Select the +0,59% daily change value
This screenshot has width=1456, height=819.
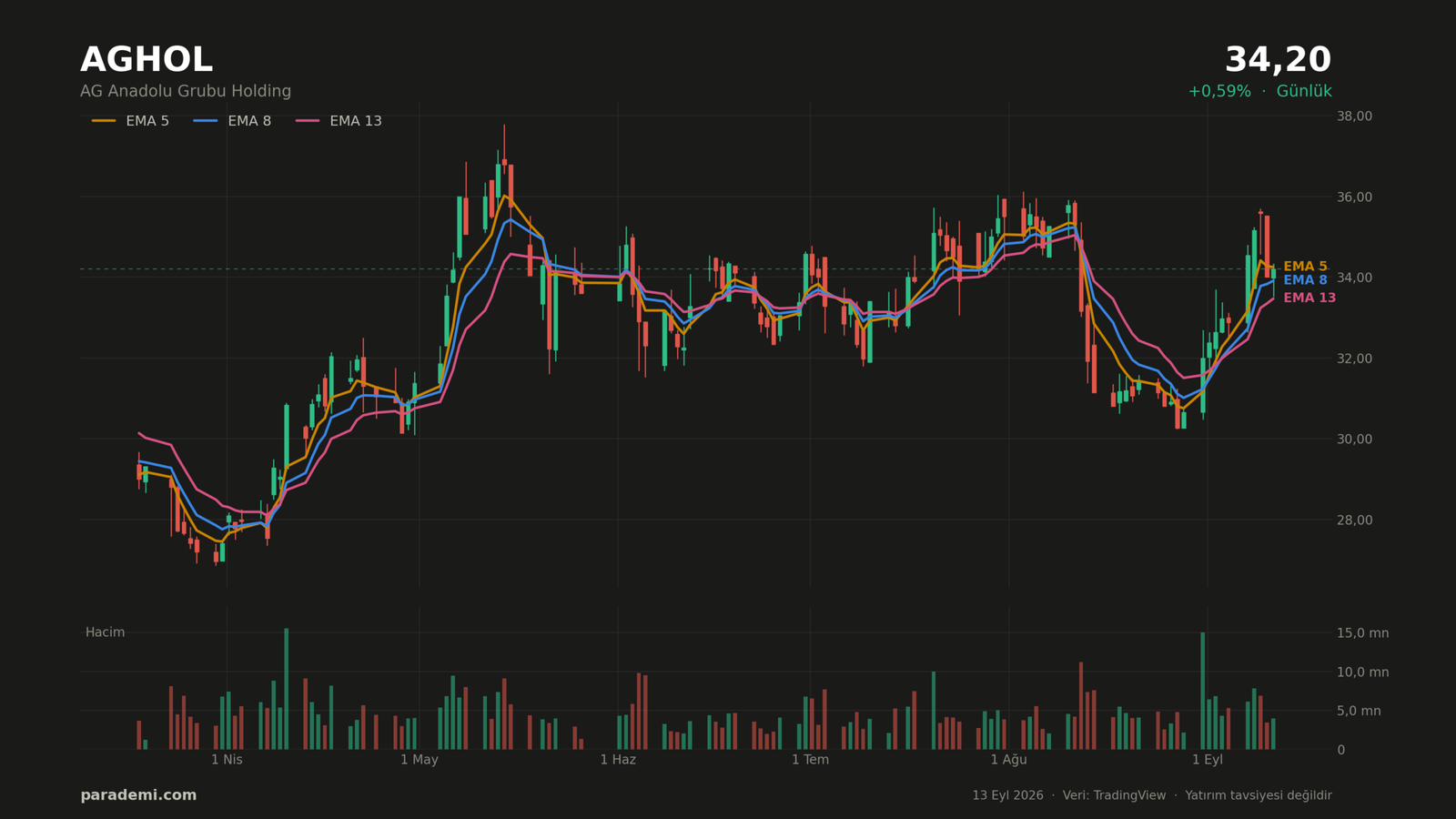(1219, 91)
